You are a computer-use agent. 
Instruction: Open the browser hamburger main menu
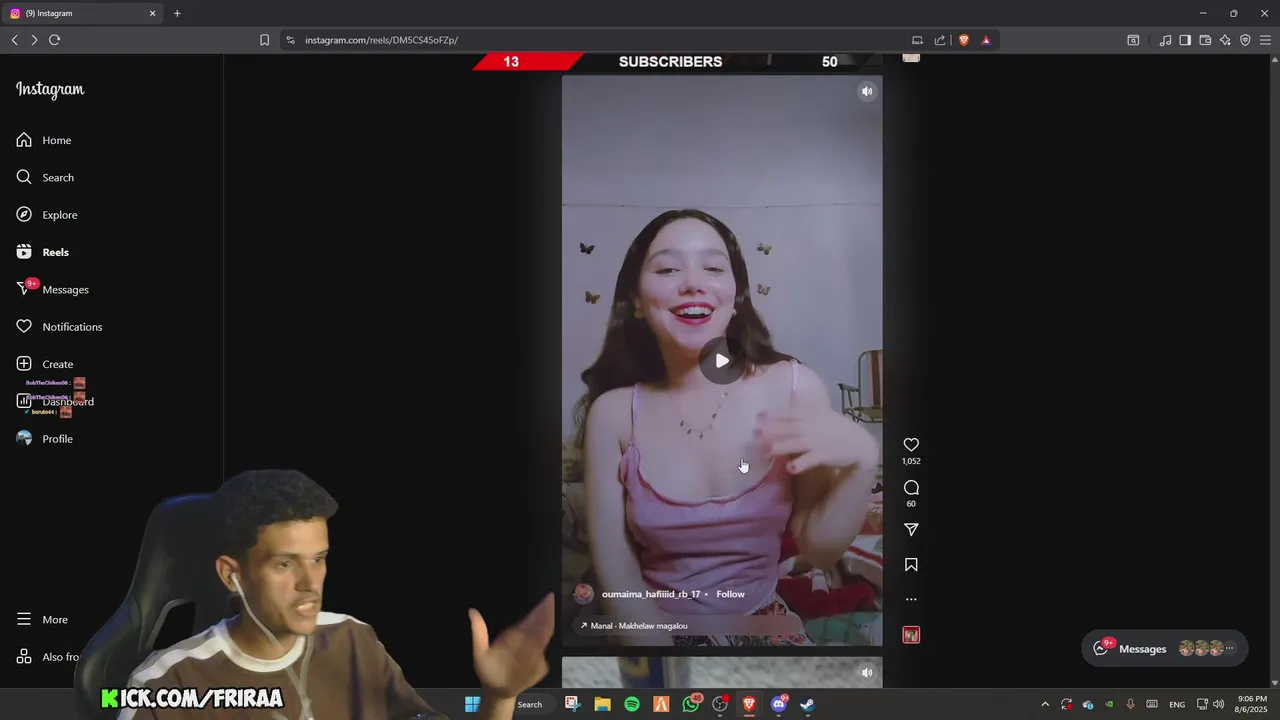pyautogui.click(x=1265, y=40)
